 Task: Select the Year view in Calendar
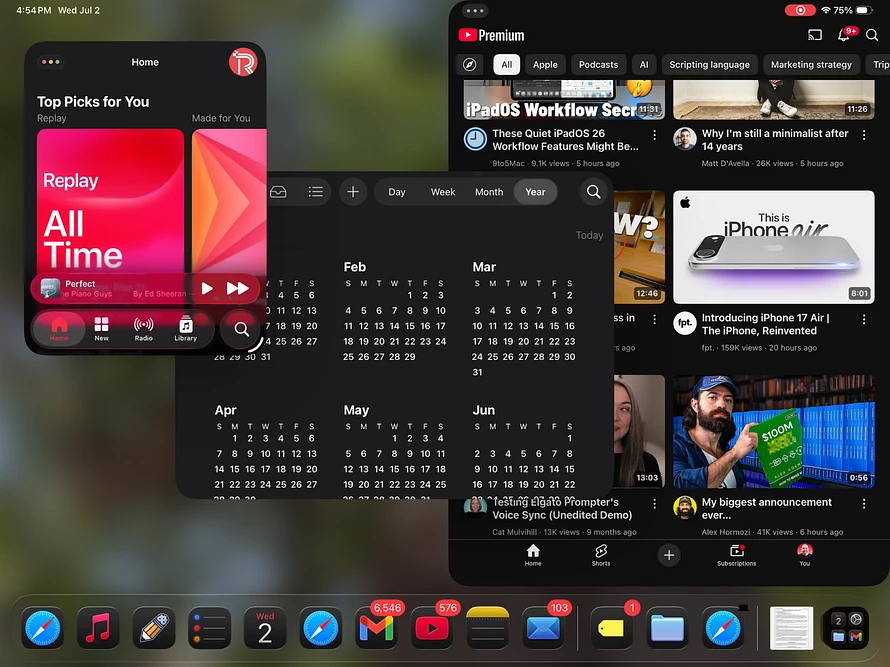click(x=535, y=192)
